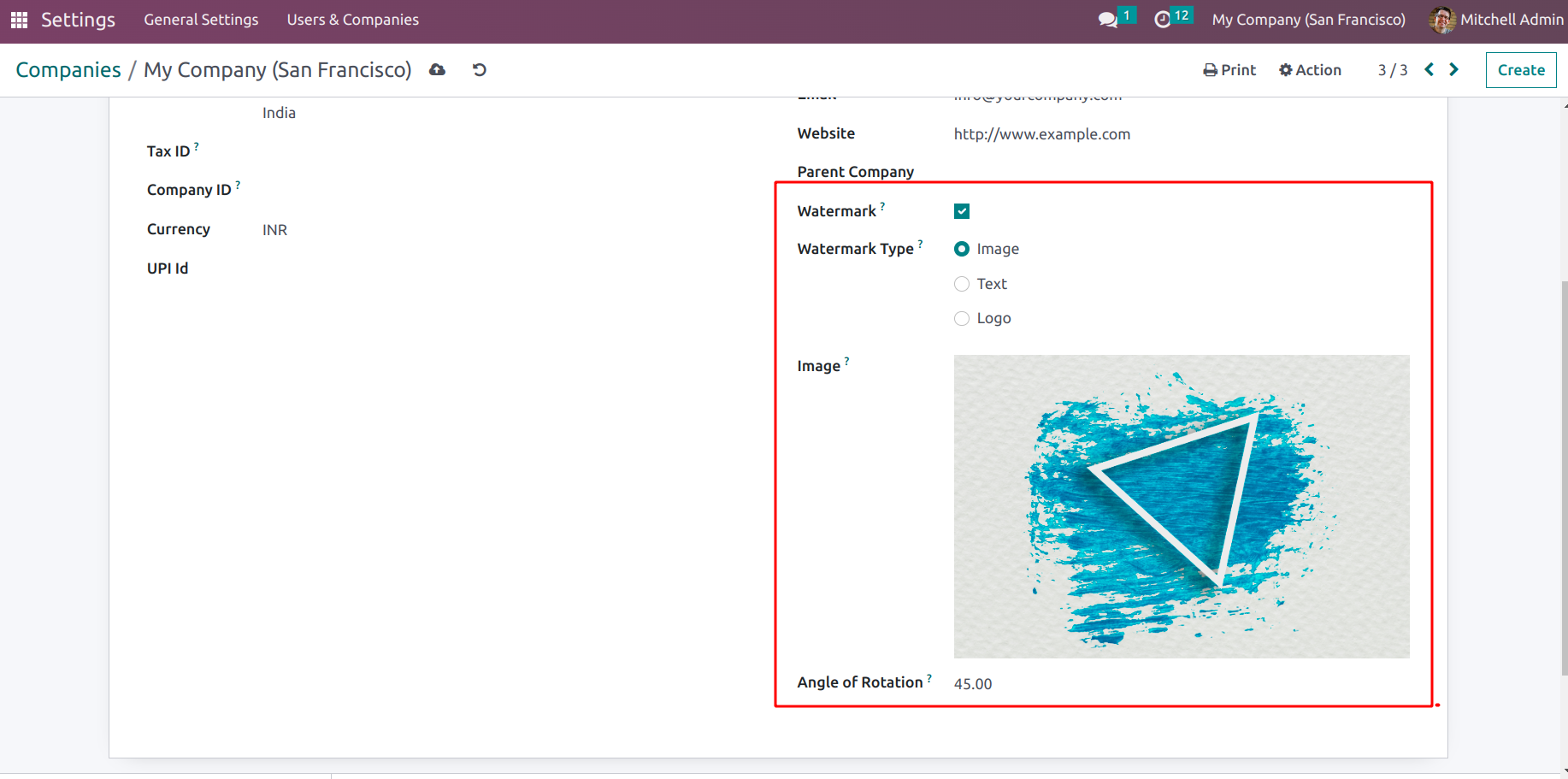Click the Settings app title
This screenshot has height=779, width=1568.
(x=78, y=20)
